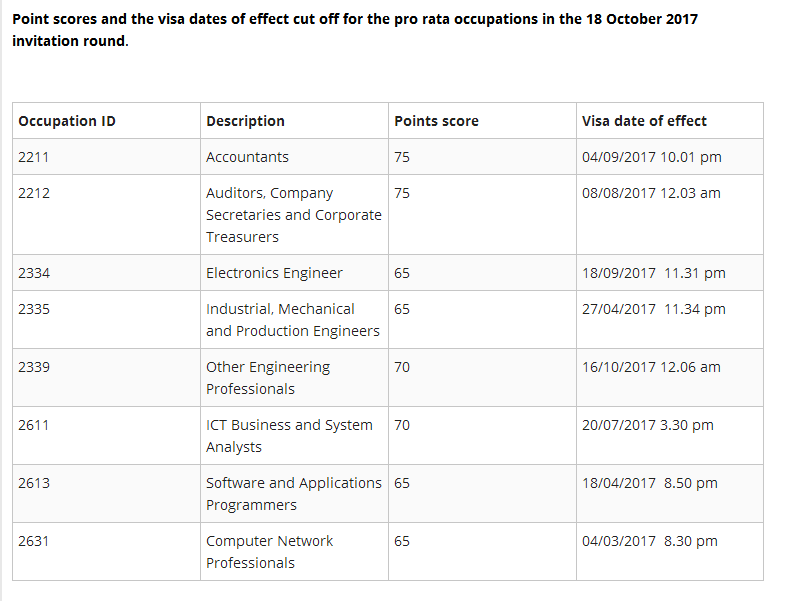Click the Visa date of effect header
The image size is (785, 601).
644,121
